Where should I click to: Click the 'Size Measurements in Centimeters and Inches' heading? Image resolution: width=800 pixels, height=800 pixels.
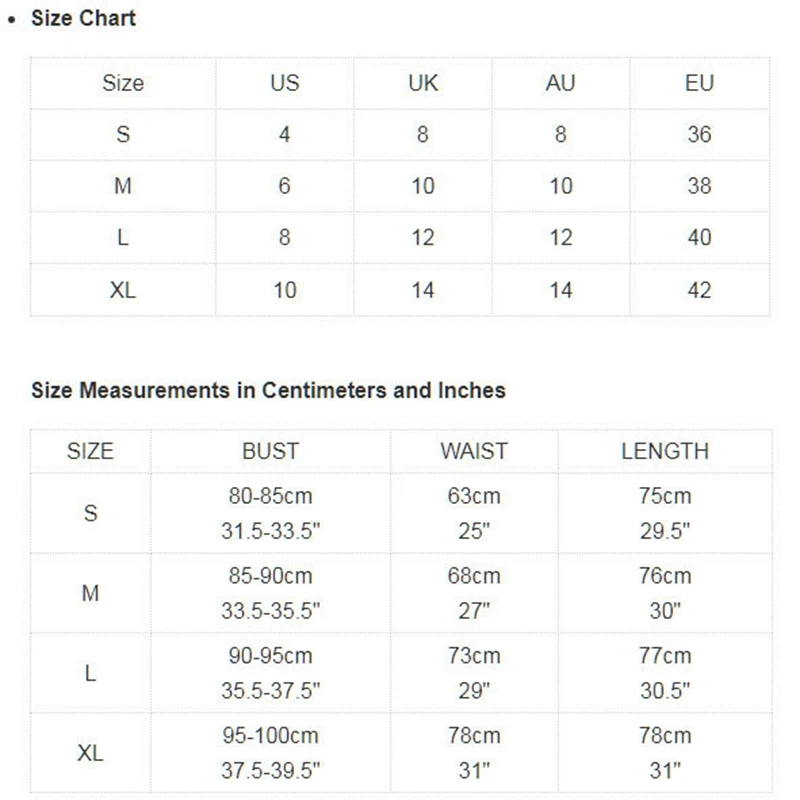(x=268, y=390)
